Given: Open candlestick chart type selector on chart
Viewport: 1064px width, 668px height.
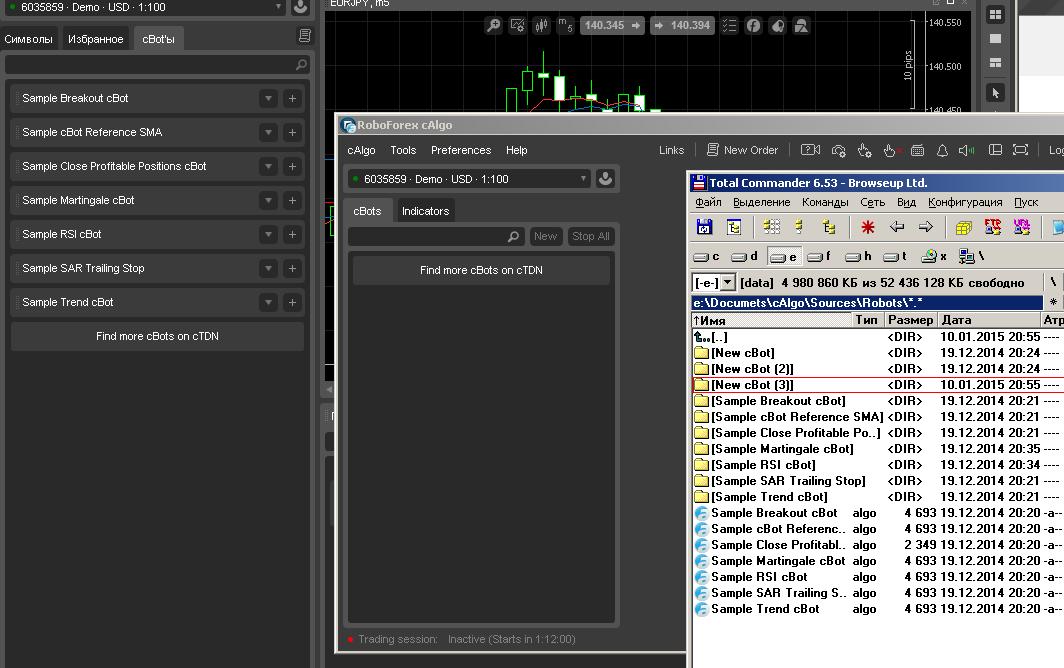Looking at the screenshot, I should 541,26.
